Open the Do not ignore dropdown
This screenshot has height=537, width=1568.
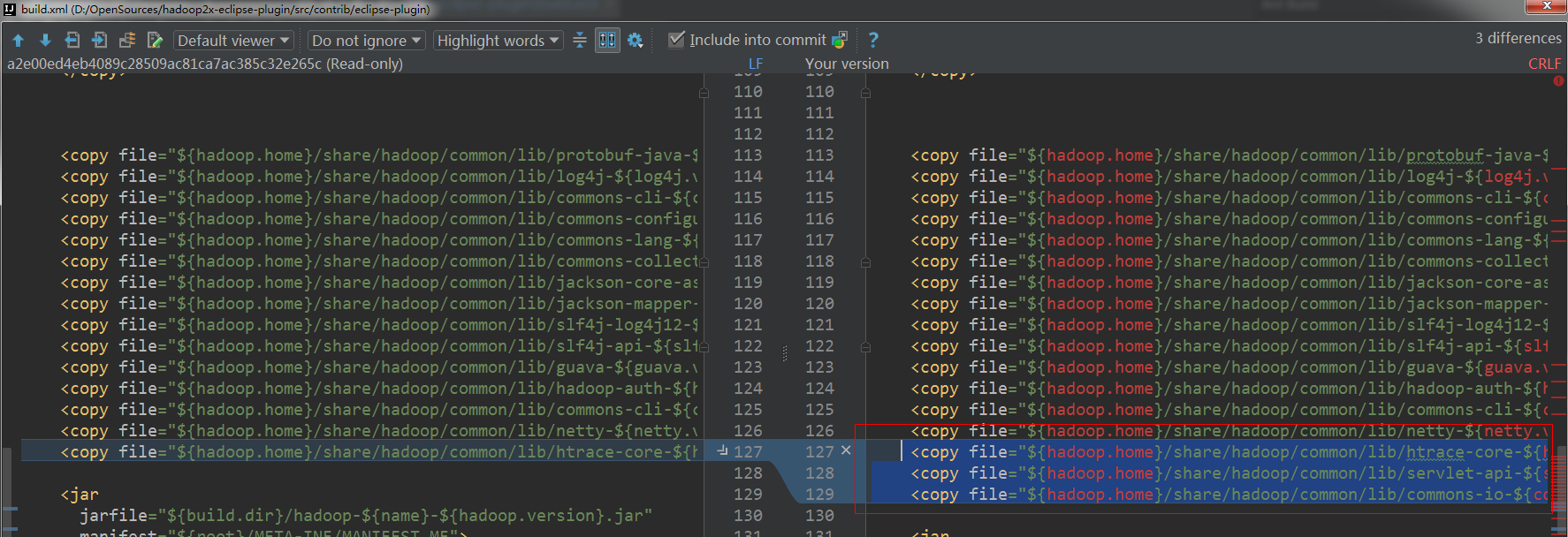(x=367, y=41)
